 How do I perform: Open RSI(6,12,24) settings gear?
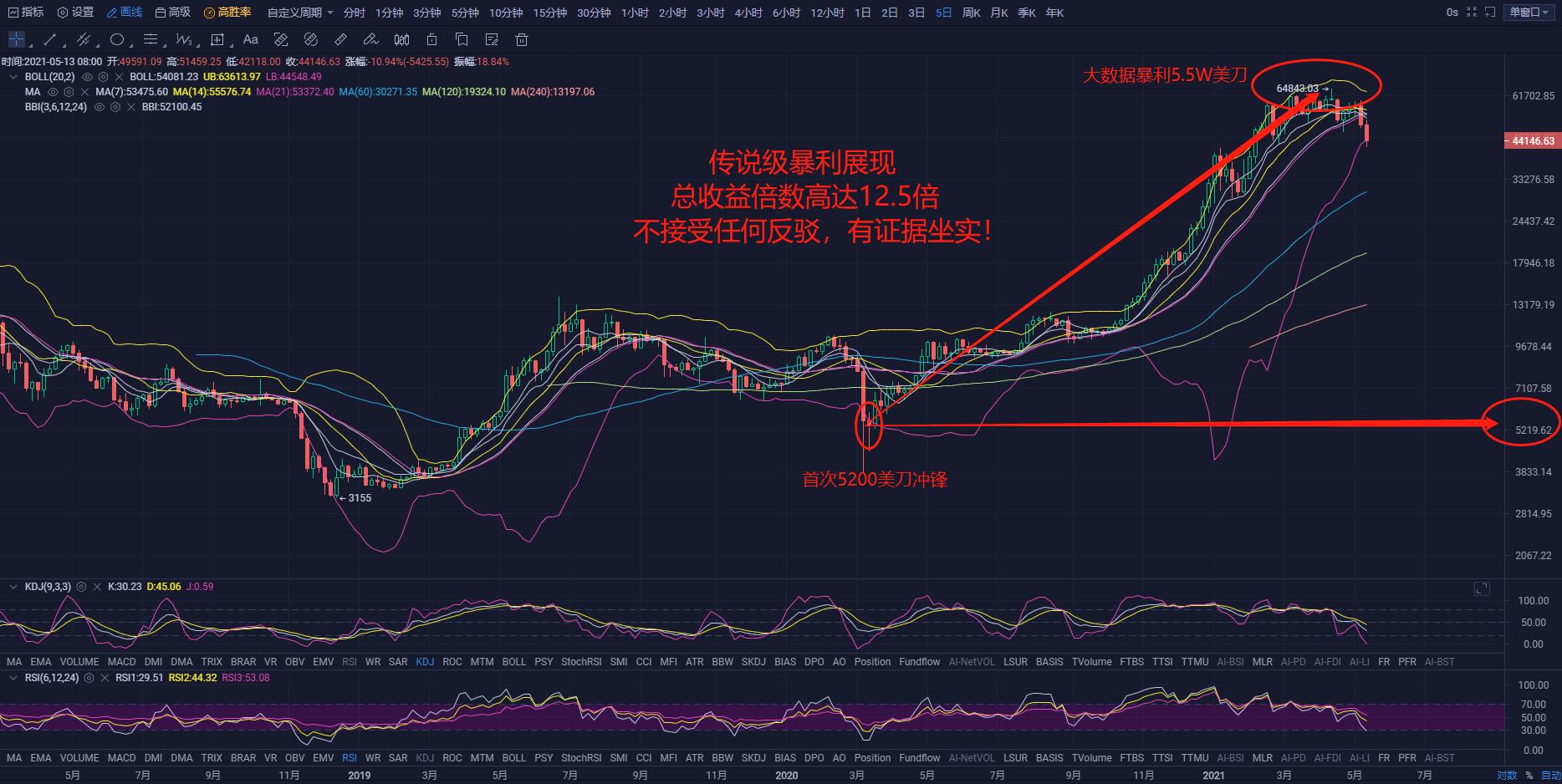pos(89,678)
